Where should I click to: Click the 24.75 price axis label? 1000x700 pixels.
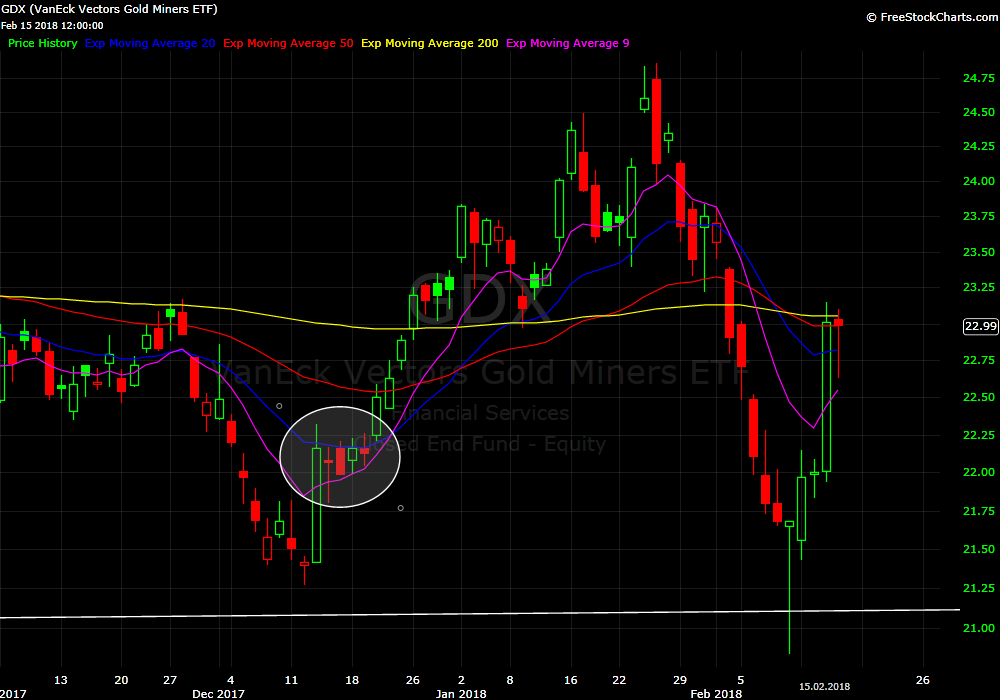pyautogui.click(x=978, y=78)
